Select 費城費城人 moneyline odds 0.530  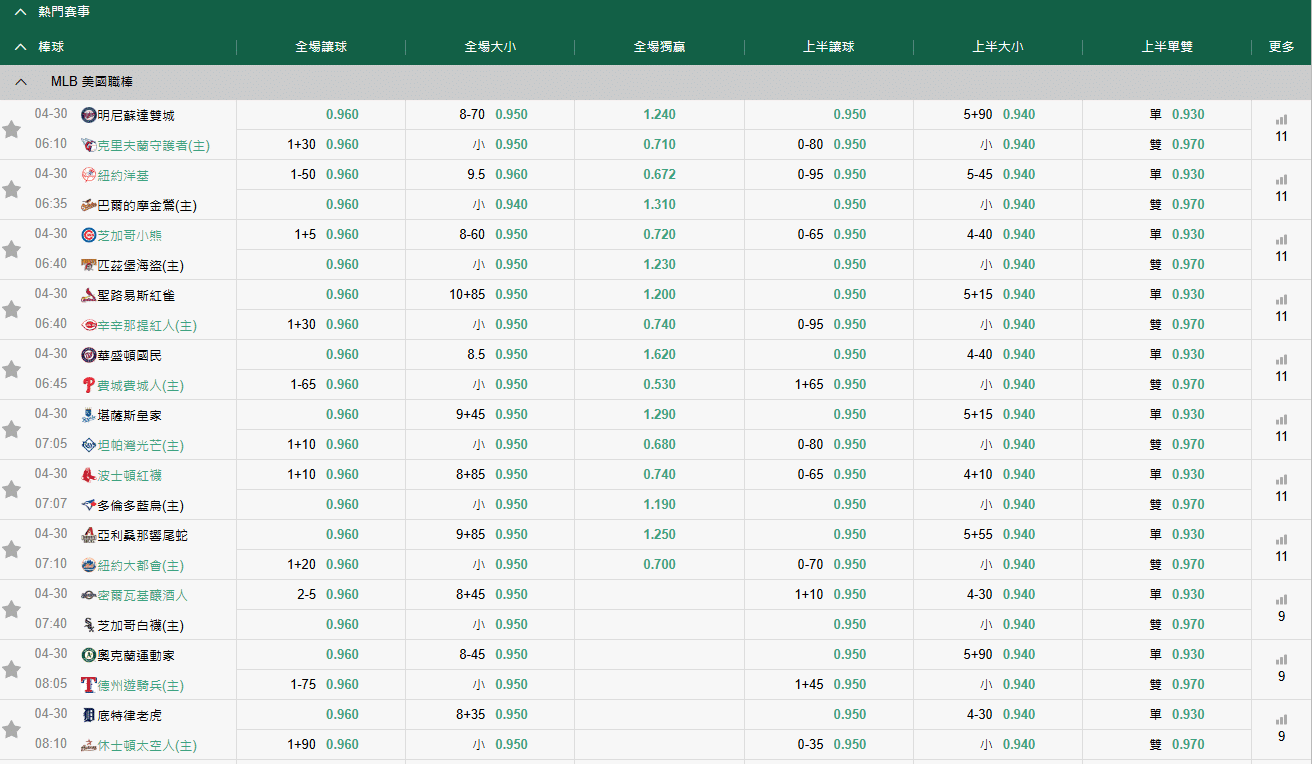[x=659, y=384]
